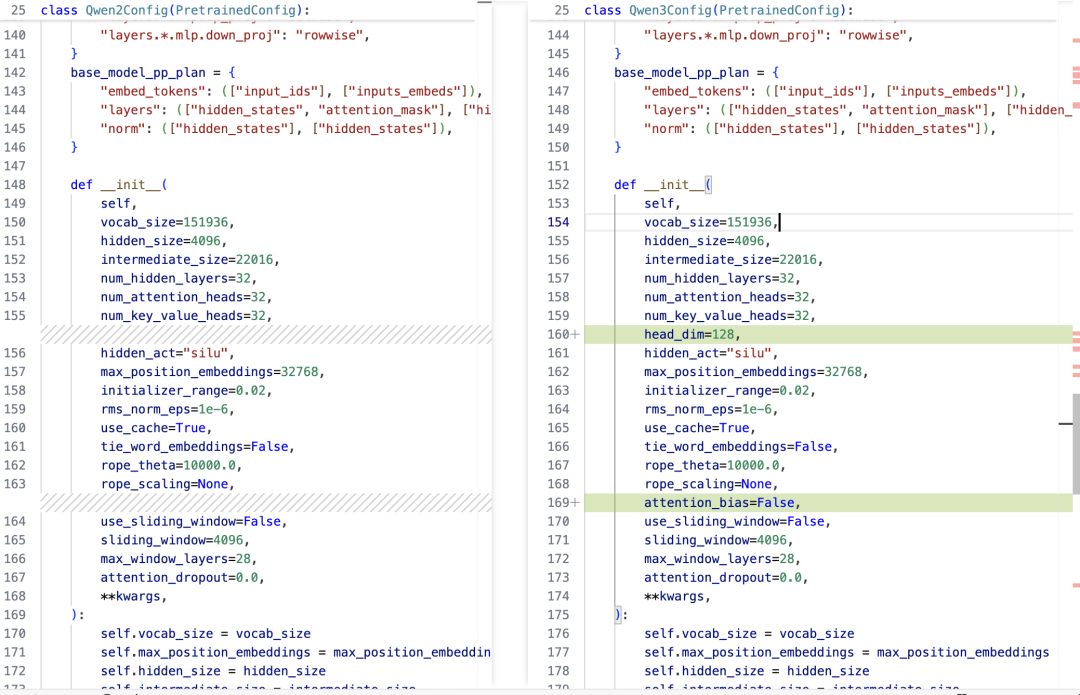Click the added-line plus marker at line 169
Screen dimensions: 1080x695
(x=575, y=503)
